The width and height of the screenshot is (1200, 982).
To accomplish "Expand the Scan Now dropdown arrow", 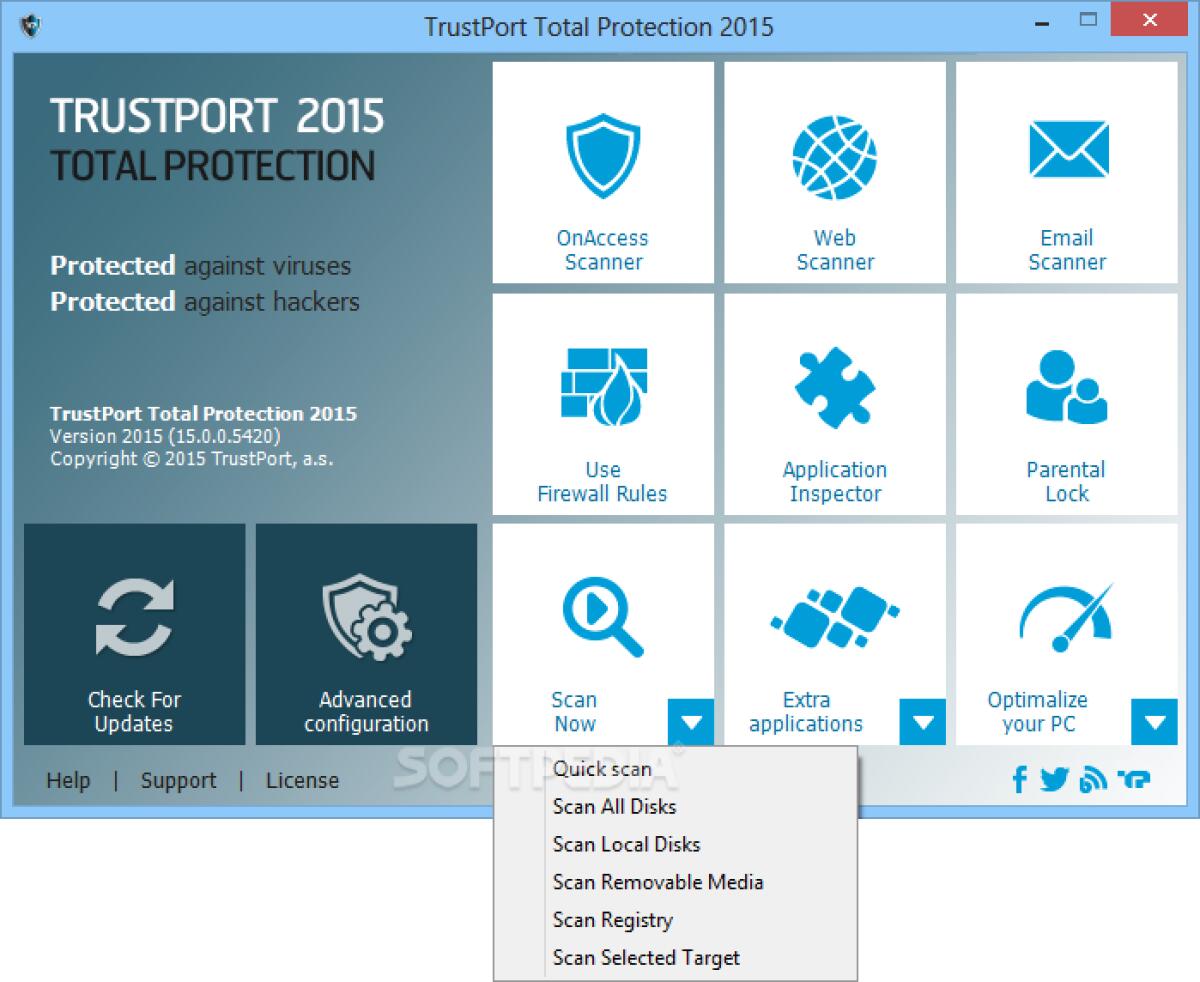I will [692, 721].
